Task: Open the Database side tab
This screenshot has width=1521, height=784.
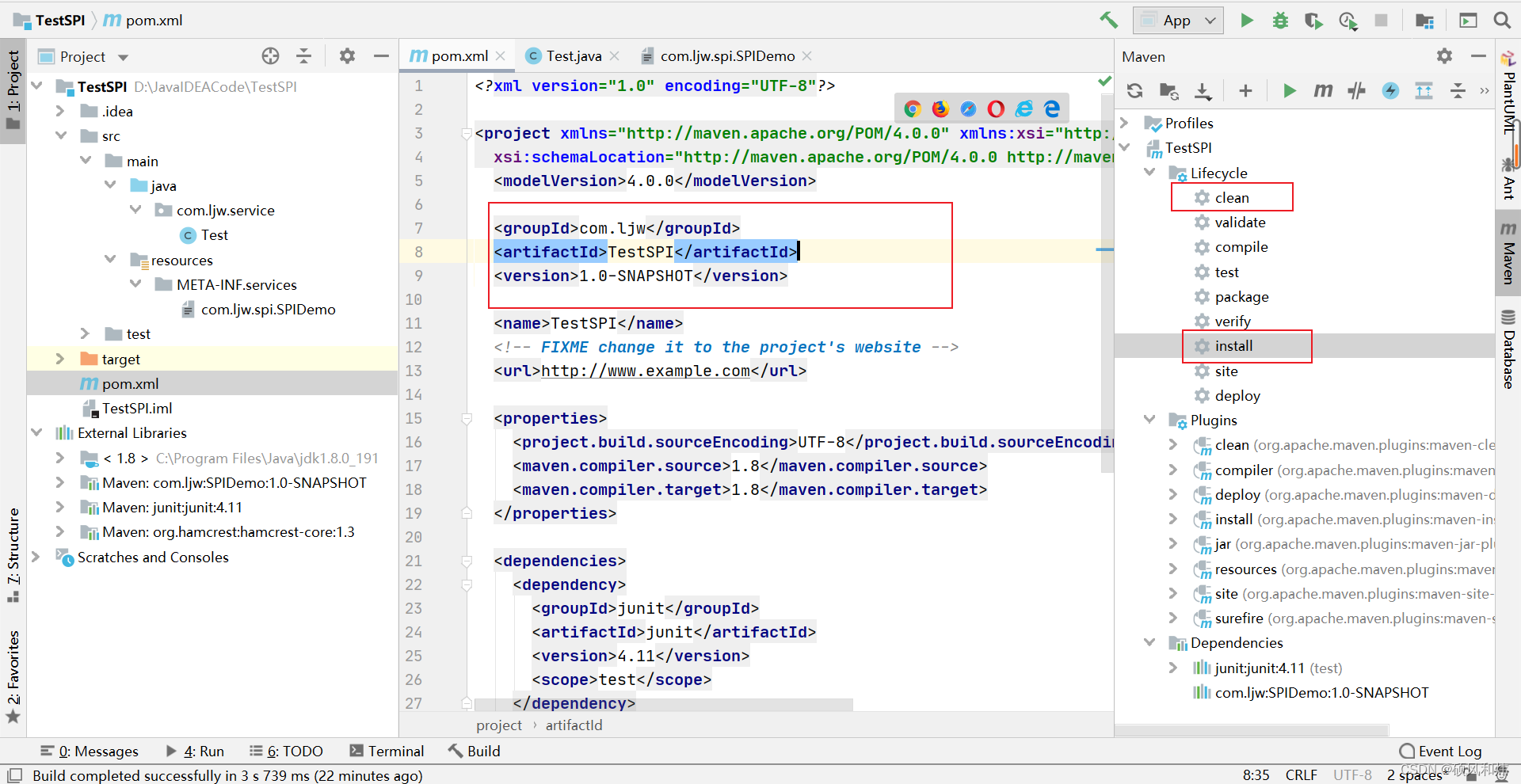Action: point(1508,348)
